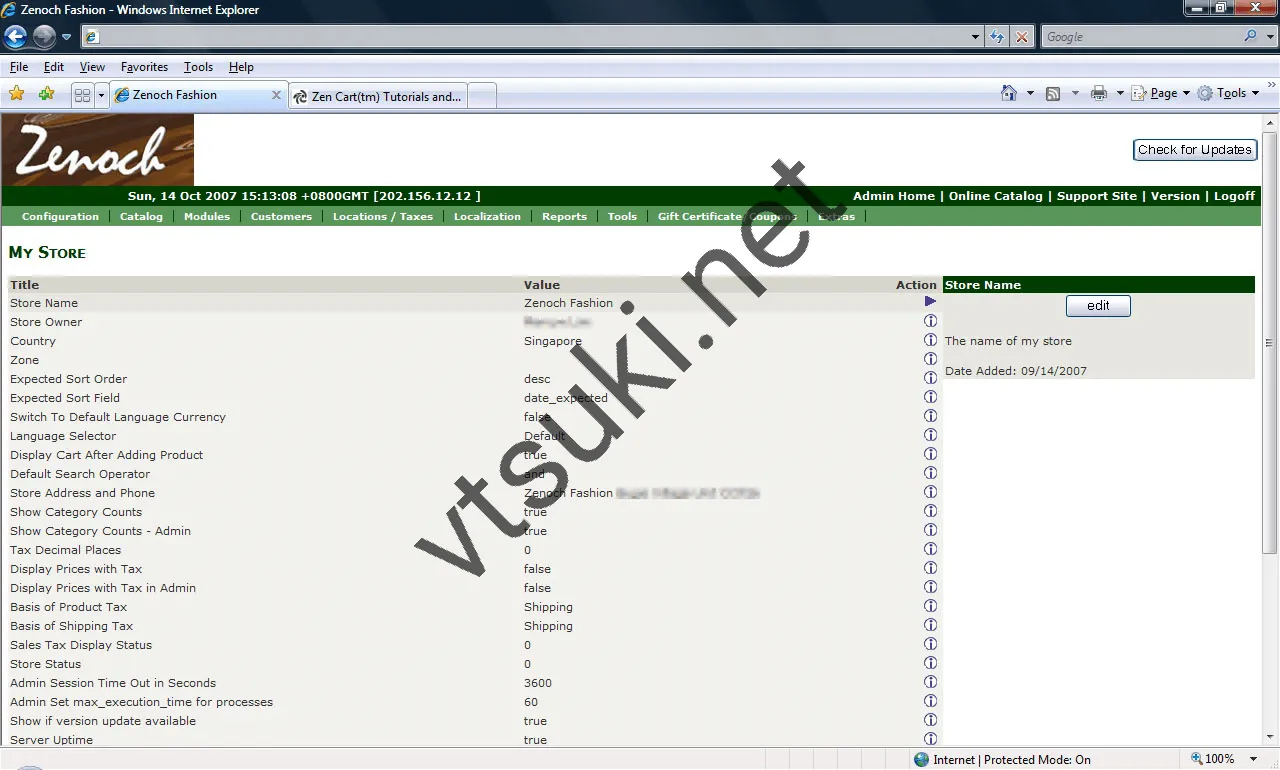Open the Print options dropdown arrow

coord(1120,93)
